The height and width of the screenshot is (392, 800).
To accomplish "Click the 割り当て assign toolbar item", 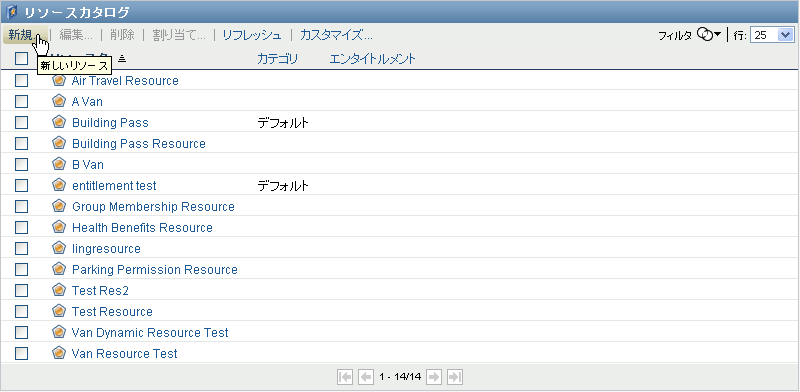I will pyautogui.click(x=179, y=35).
